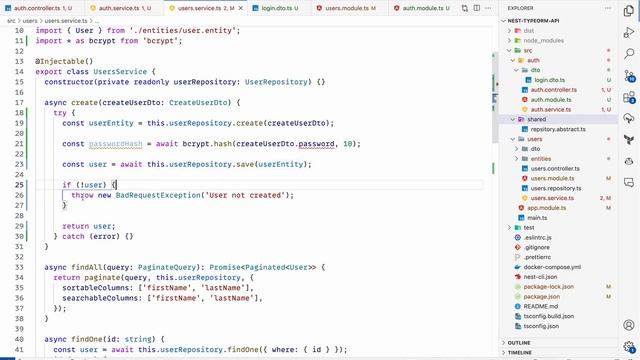This screenshot has height=360, width=640.
Task: Open the Manage gear settings icon
Action: click(629, 347)
